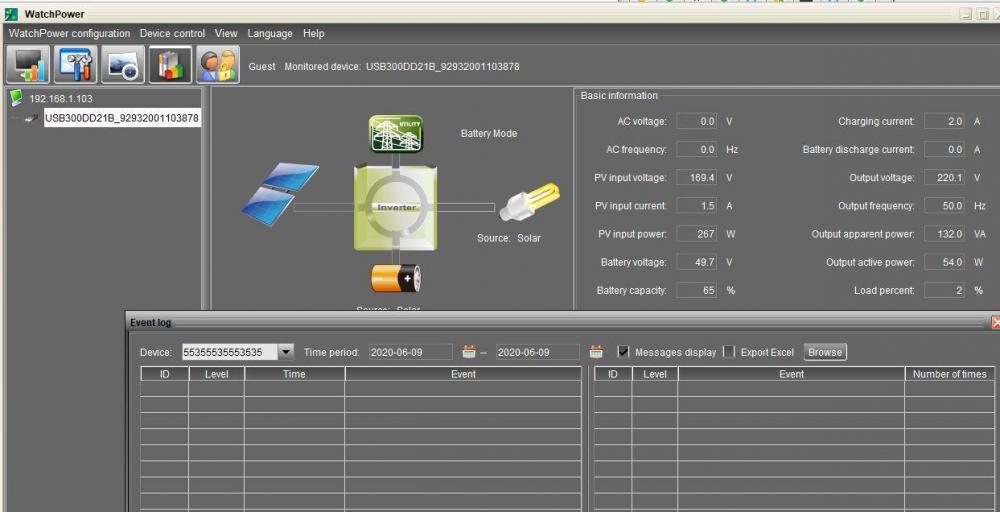Click the Battery Mode status text
The width and height of the screenshot is (1000, 512).
(x=489, y=133)
